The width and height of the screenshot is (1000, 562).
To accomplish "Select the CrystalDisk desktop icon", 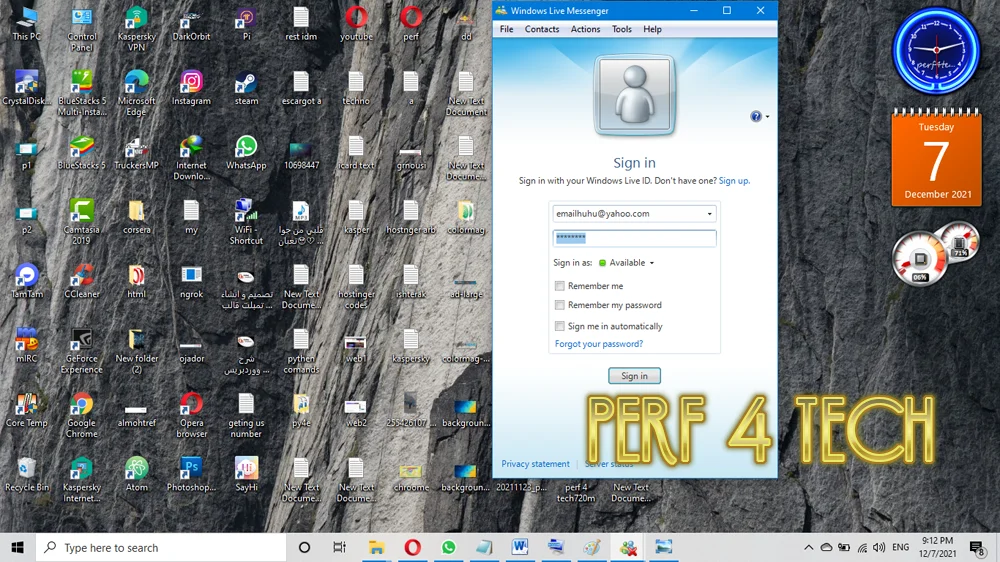I will click(26, 88).
